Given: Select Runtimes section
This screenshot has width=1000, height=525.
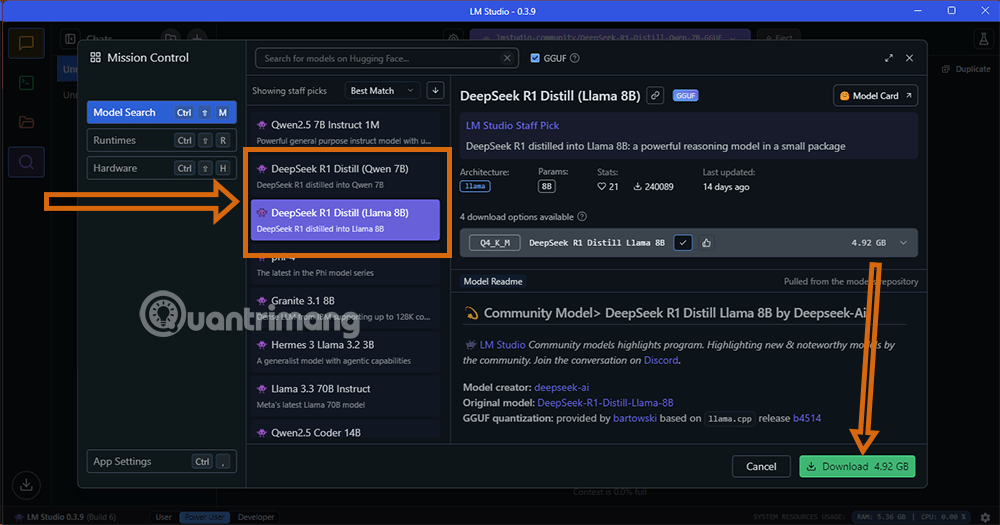Looking at the screenshot, I should click(161, 140).
